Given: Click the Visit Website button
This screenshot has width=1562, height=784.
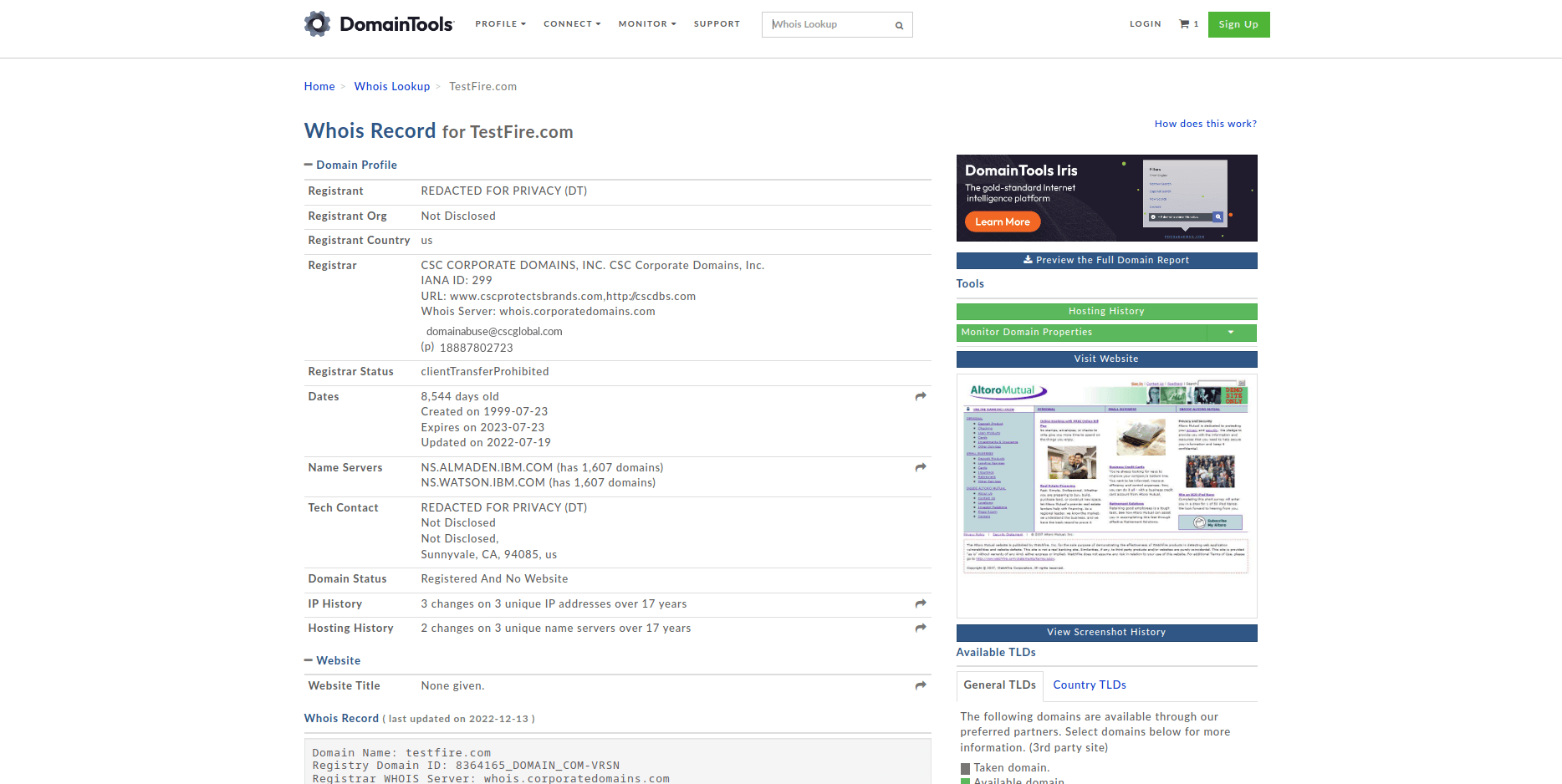Looking at the screenshot, I should pos(1105,359).
